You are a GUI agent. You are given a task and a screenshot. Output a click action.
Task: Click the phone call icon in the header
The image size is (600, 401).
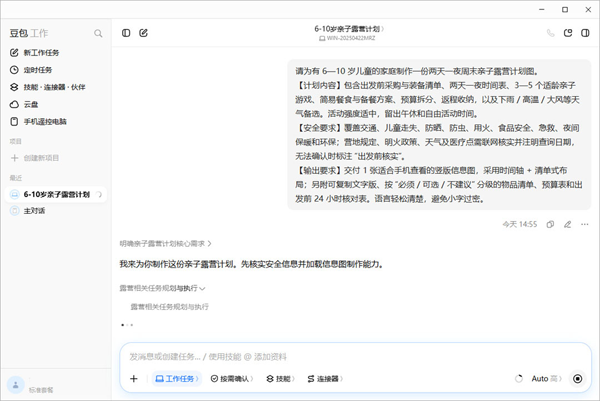(550, 33)
